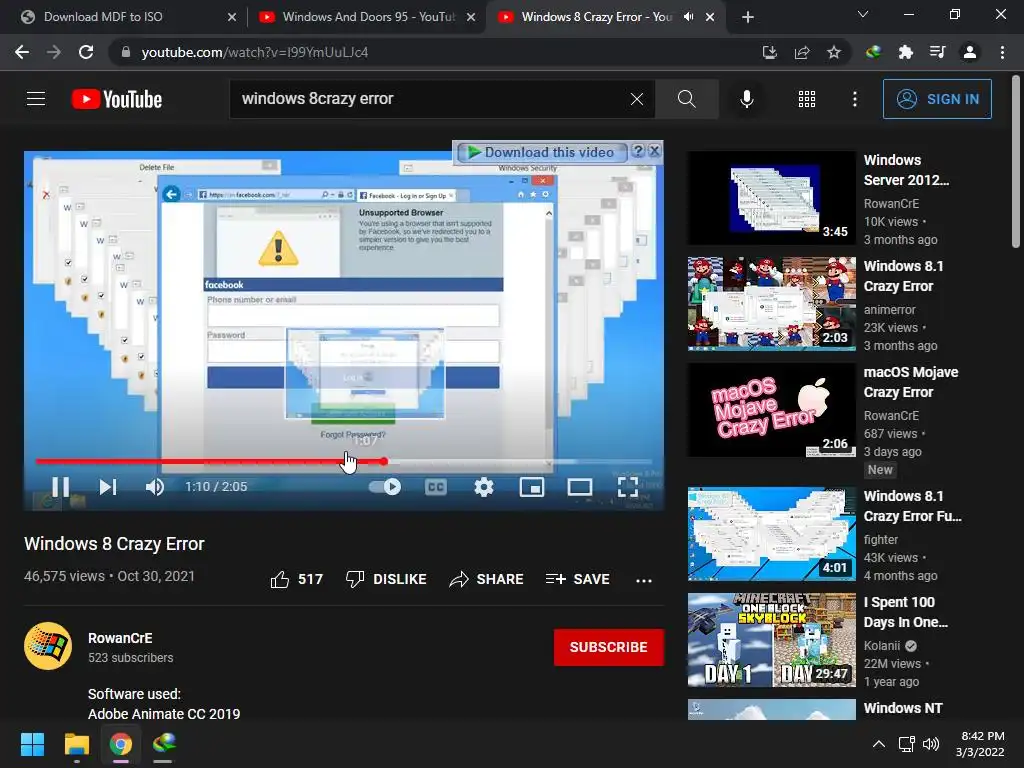Open more actions ellipsis under video
1024x768 pixels.
(x=644, y=580)
